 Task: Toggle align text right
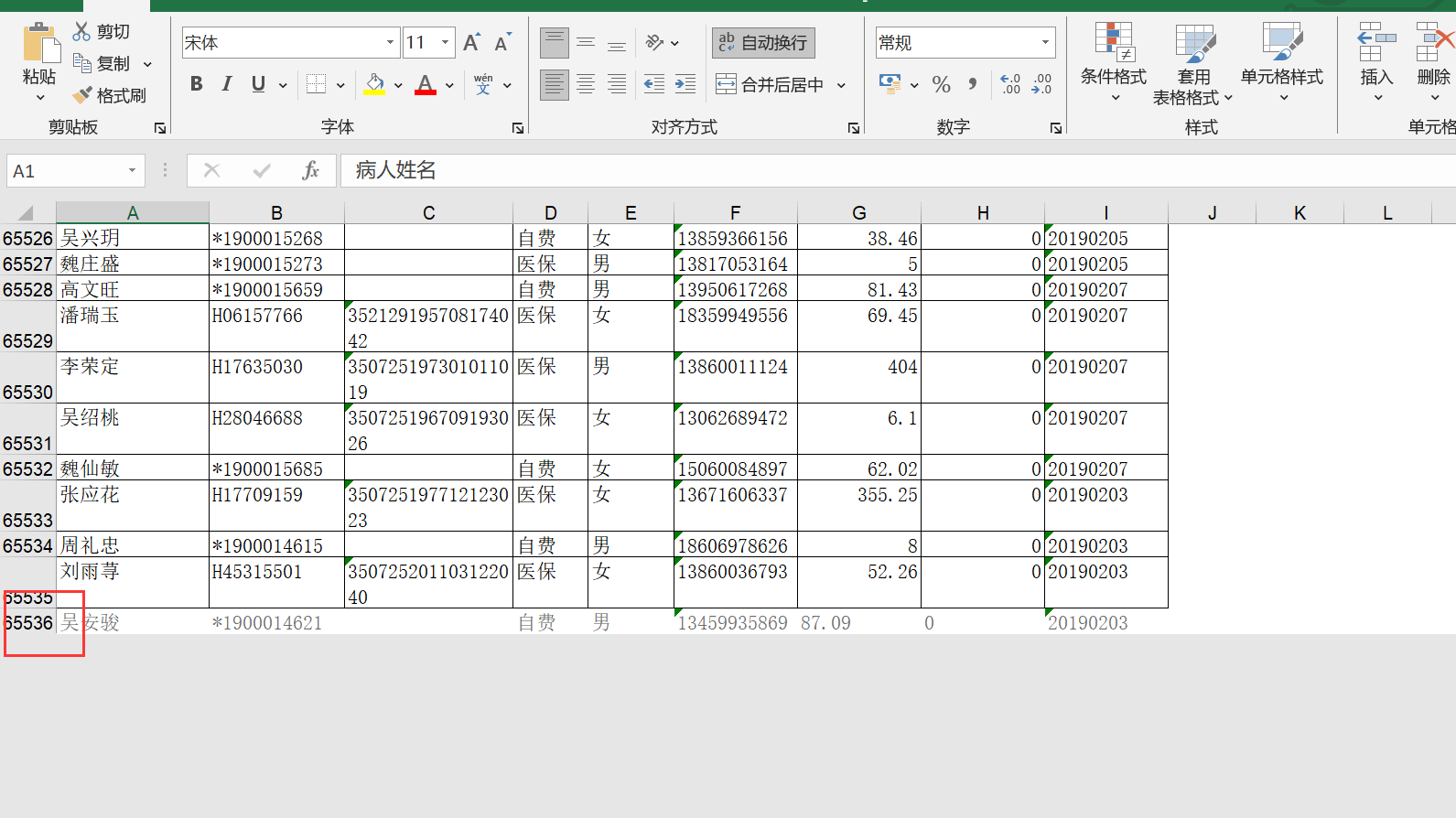pos(617,84)
